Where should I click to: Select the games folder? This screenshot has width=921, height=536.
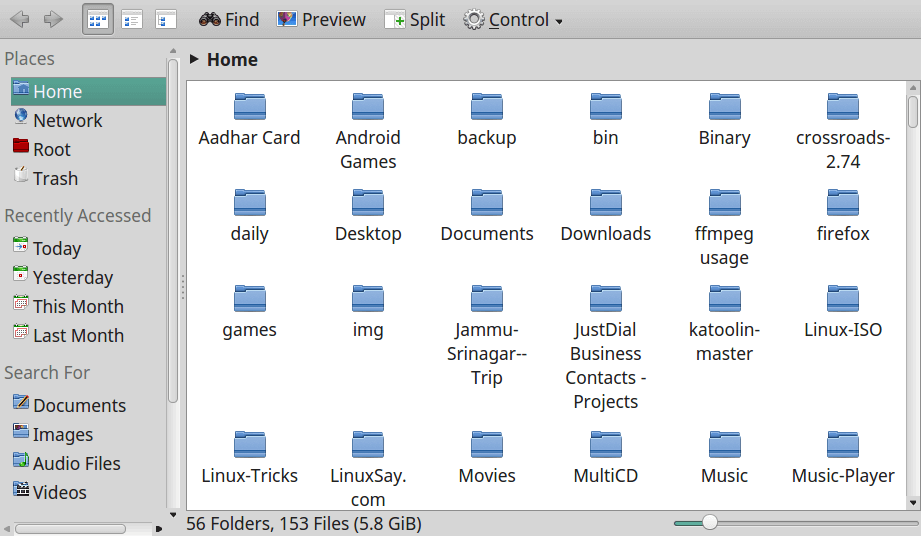tap(250, 312)
